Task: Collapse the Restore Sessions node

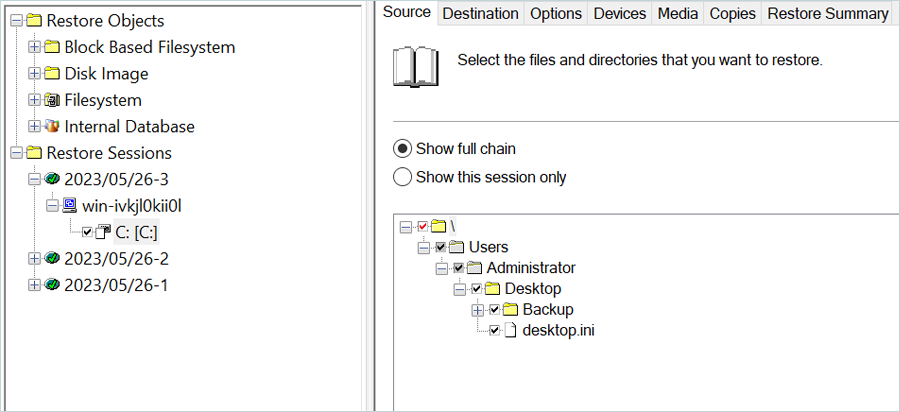Action: tap(15, 153)
